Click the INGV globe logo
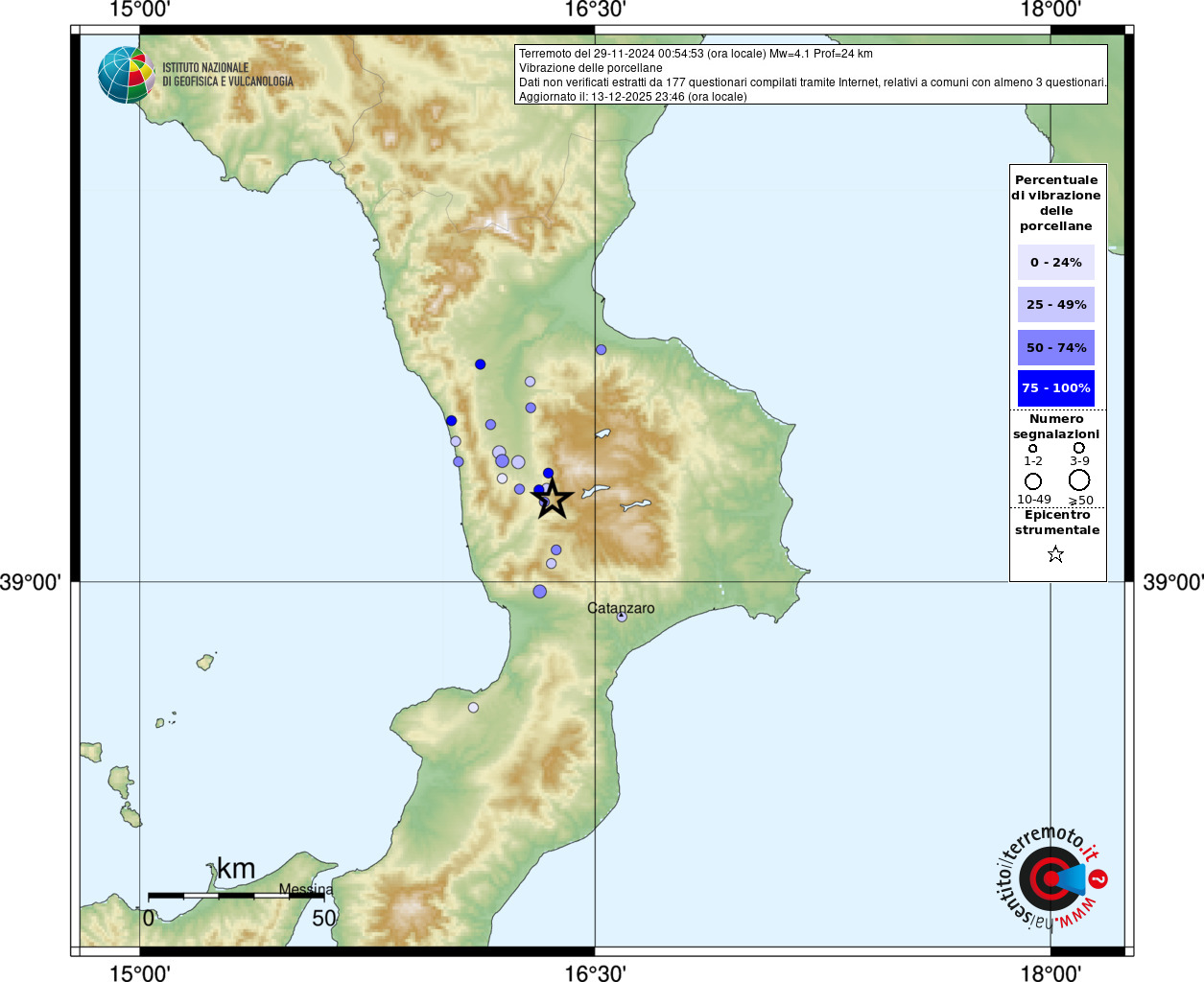1204x982 pixels. pyautogui.click(x=127, y=75)
